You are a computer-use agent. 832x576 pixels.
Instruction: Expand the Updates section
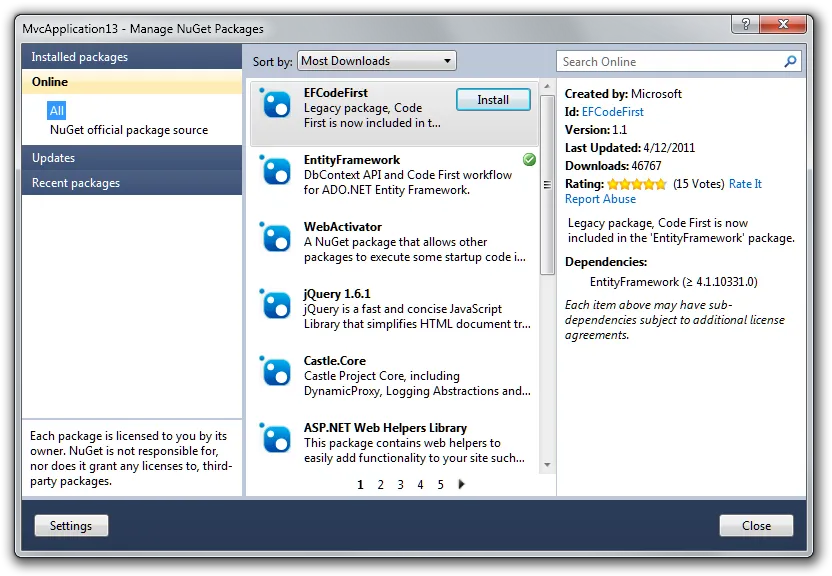tap(132, 158)
